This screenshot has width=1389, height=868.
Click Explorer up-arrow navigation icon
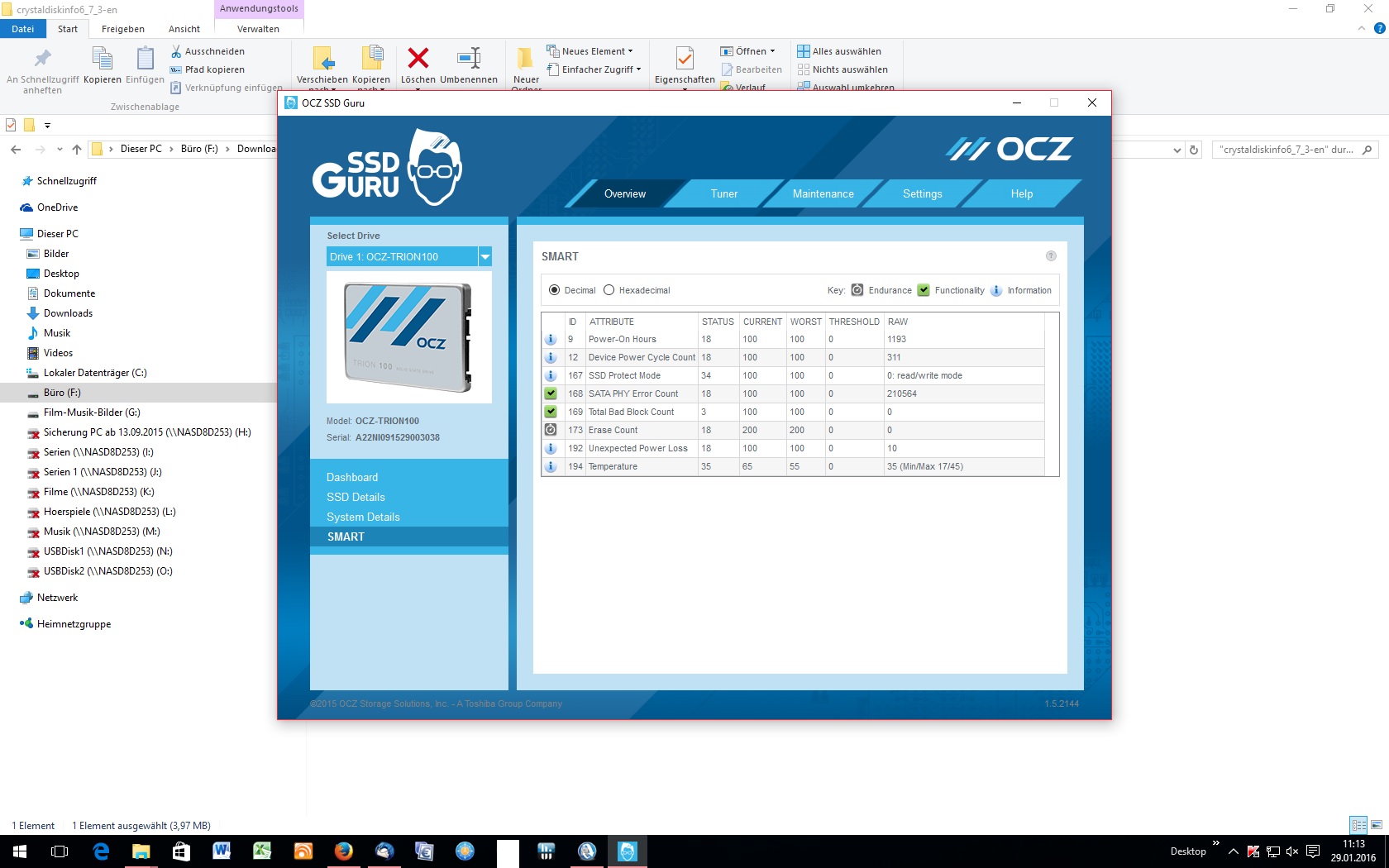[x=77, y=150]
